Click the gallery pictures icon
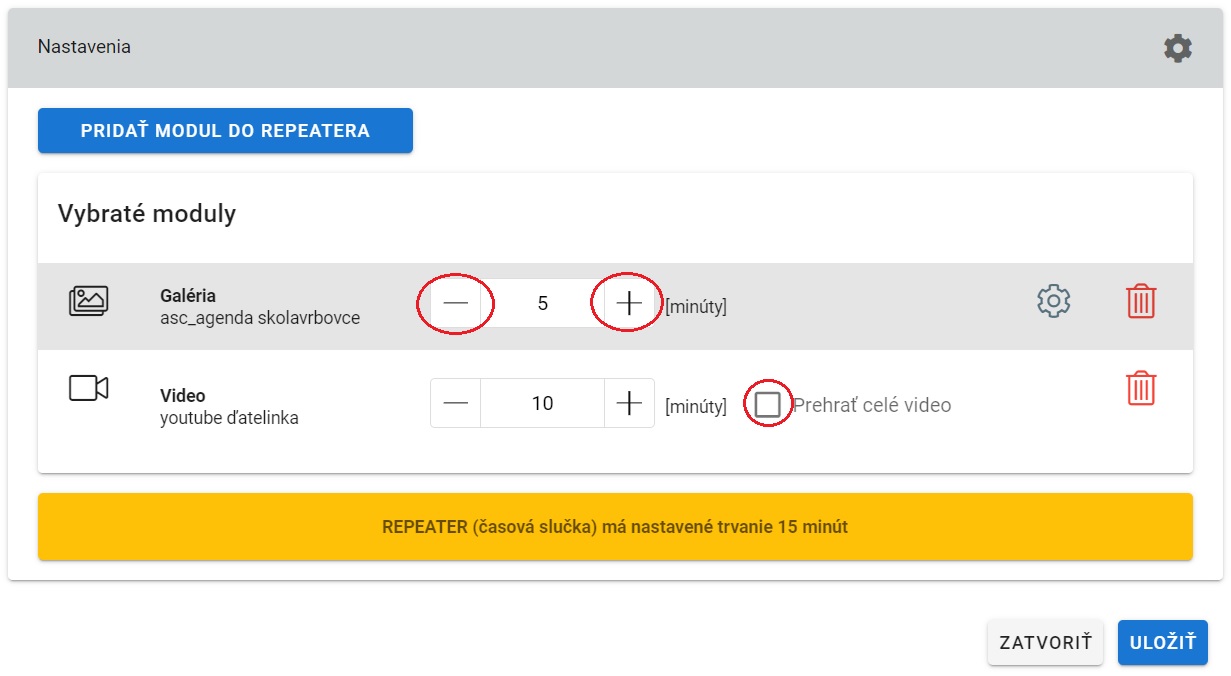 point(88,301)
